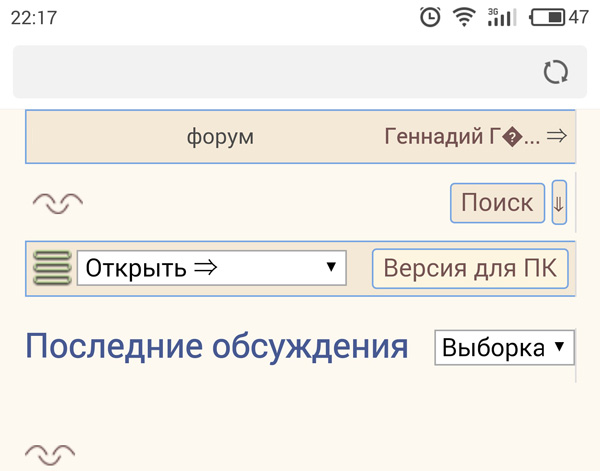Tap the Wi-Fi status icon
This screenshot has width=600, height=471.
click(x=464, y=18)
